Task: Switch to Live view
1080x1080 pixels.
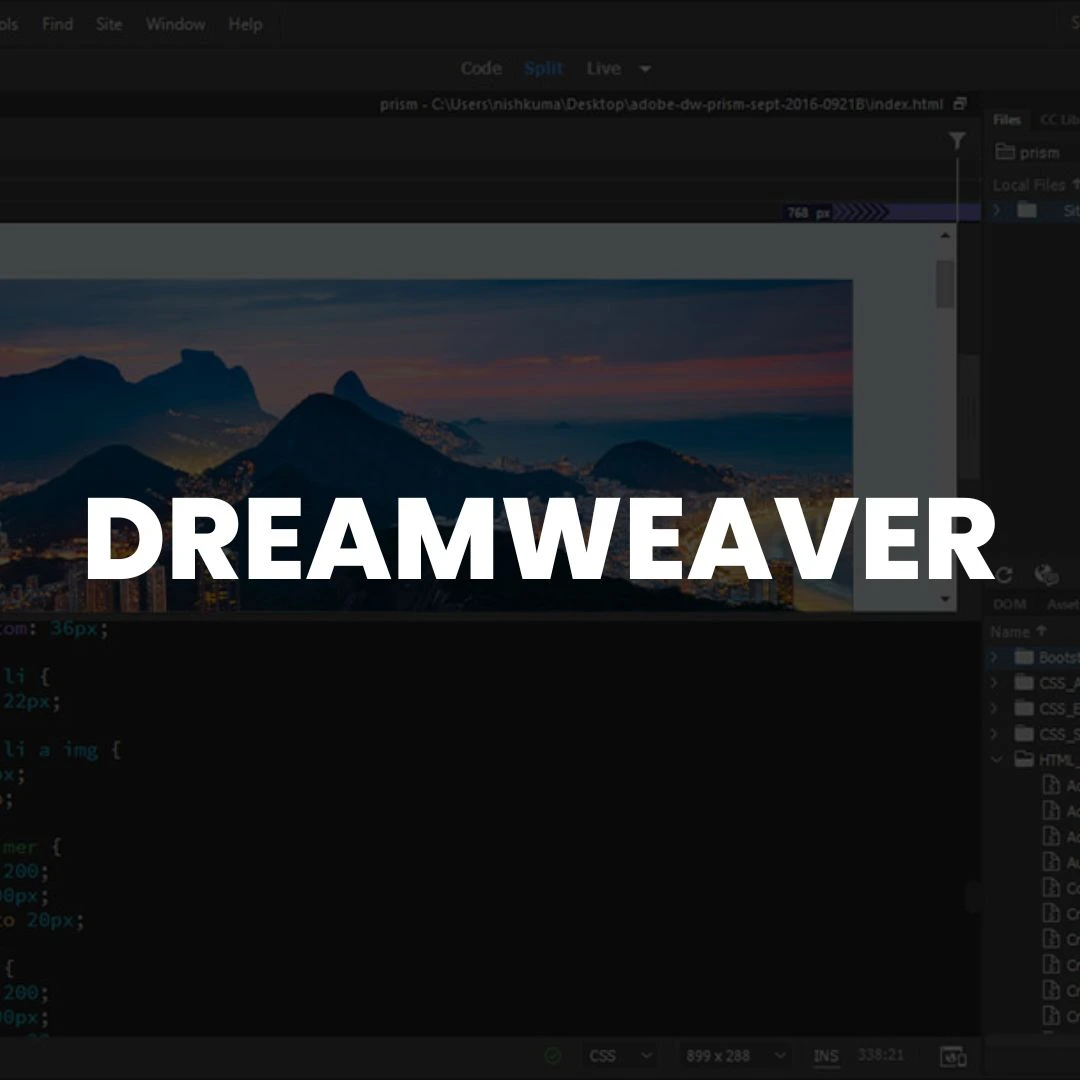Action: tap(602, 68)
